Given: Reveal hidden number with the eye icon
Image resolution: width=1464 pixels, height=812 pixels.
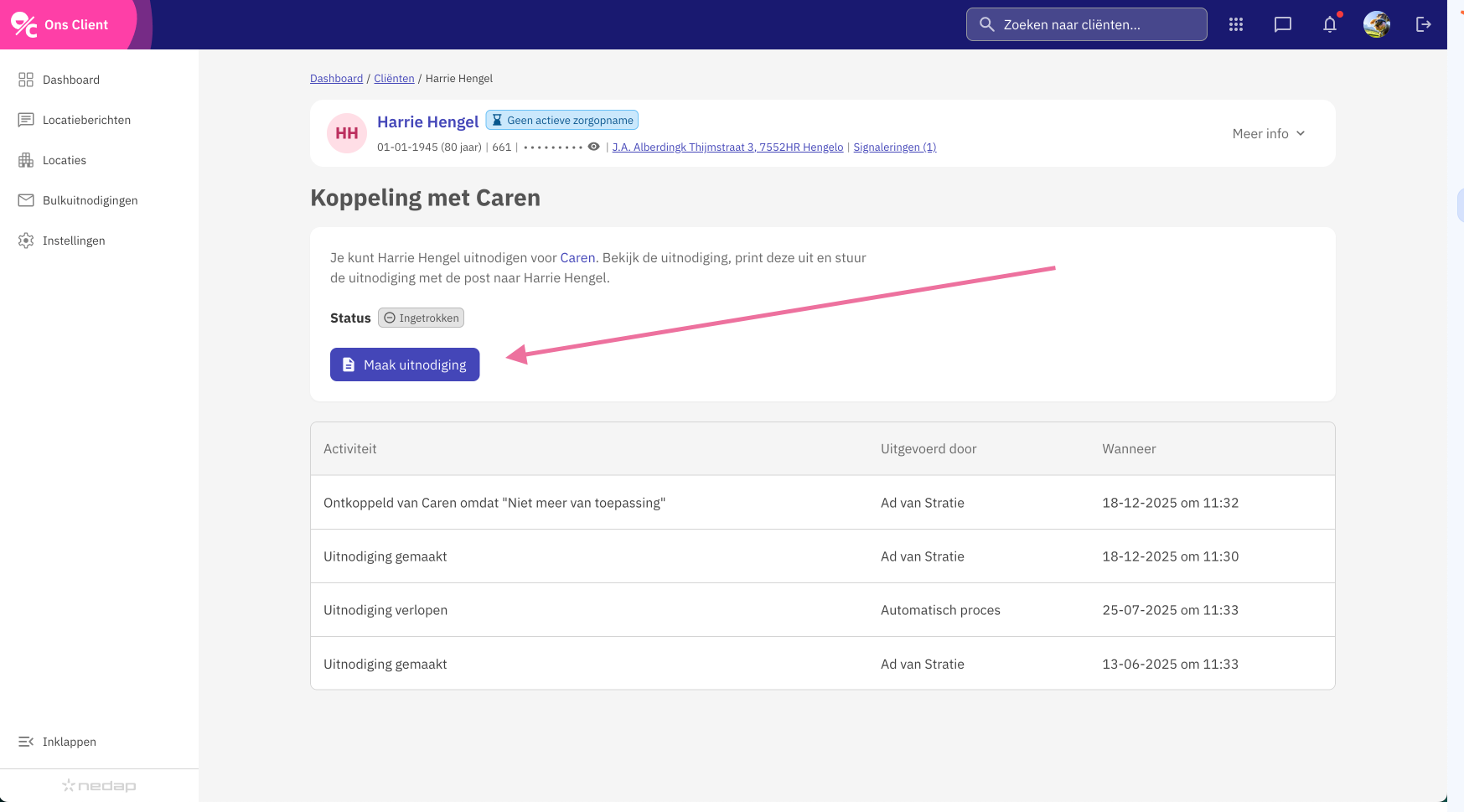Looking at the screenshot, I should [x=593, y=147].
